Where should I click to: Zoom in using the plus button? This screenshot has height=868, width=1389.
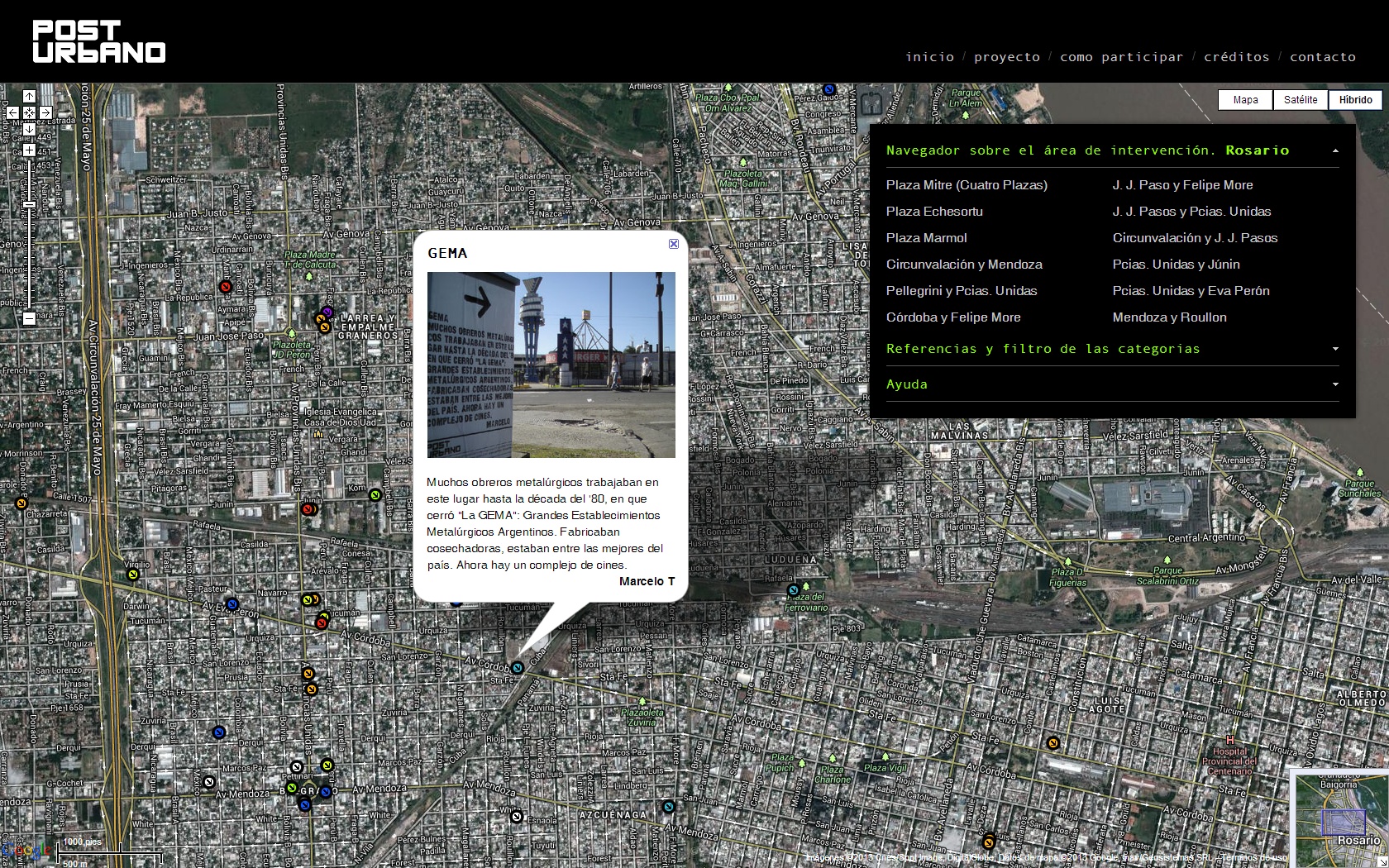tap(29, 150)
